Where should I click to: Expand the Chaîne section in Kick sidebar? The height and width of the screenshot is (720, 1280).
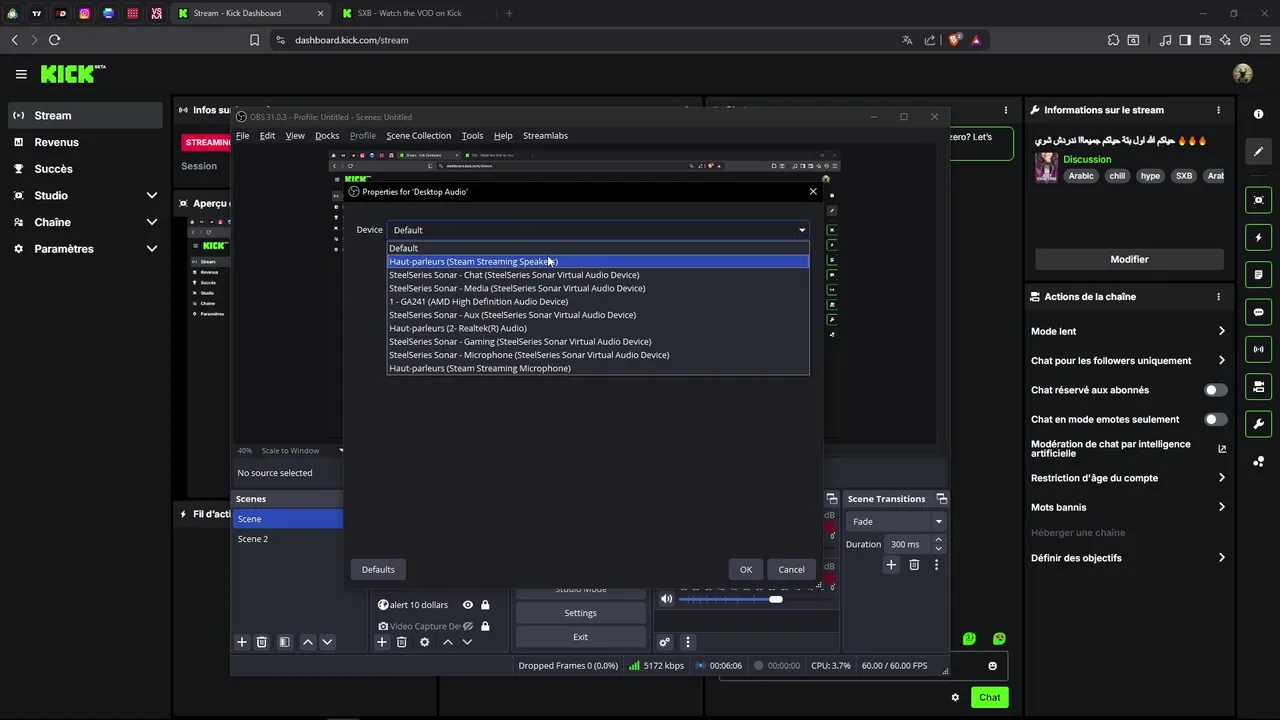(152, 222)
